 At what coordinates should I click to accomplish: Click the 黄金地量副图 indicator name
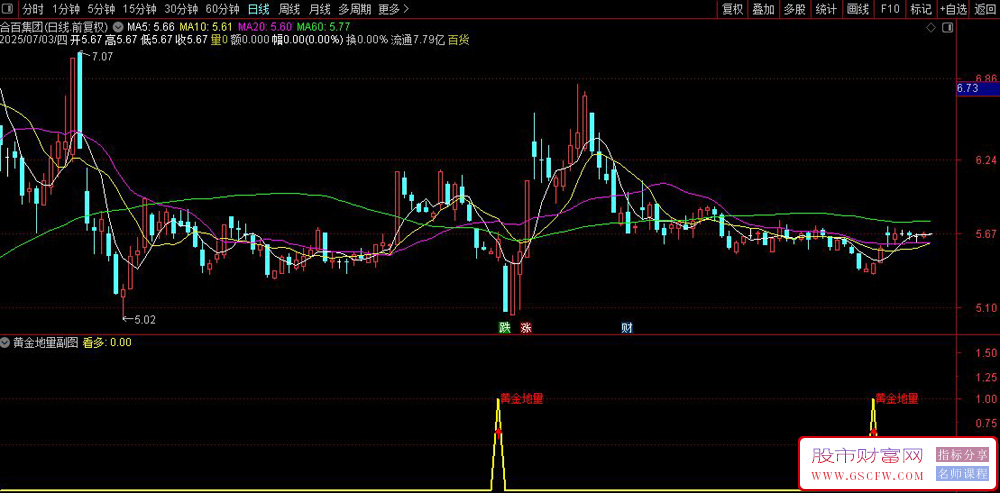point(45,342)
